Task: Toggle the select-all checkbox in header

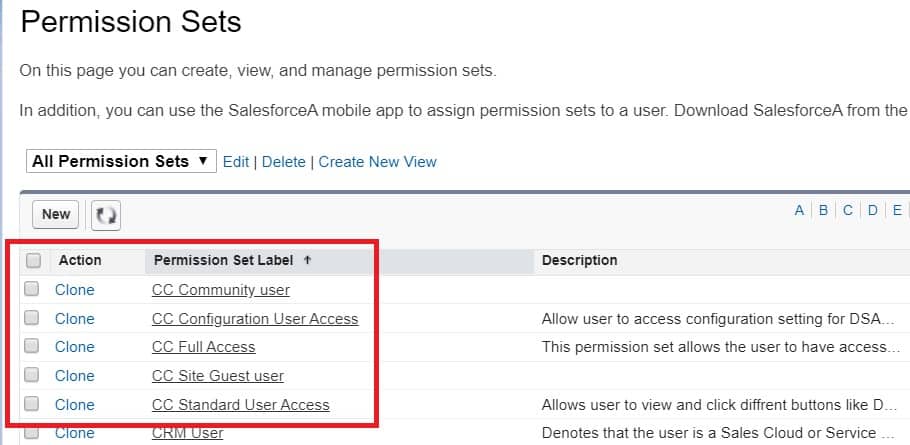Action: click(x=33, y=261)
